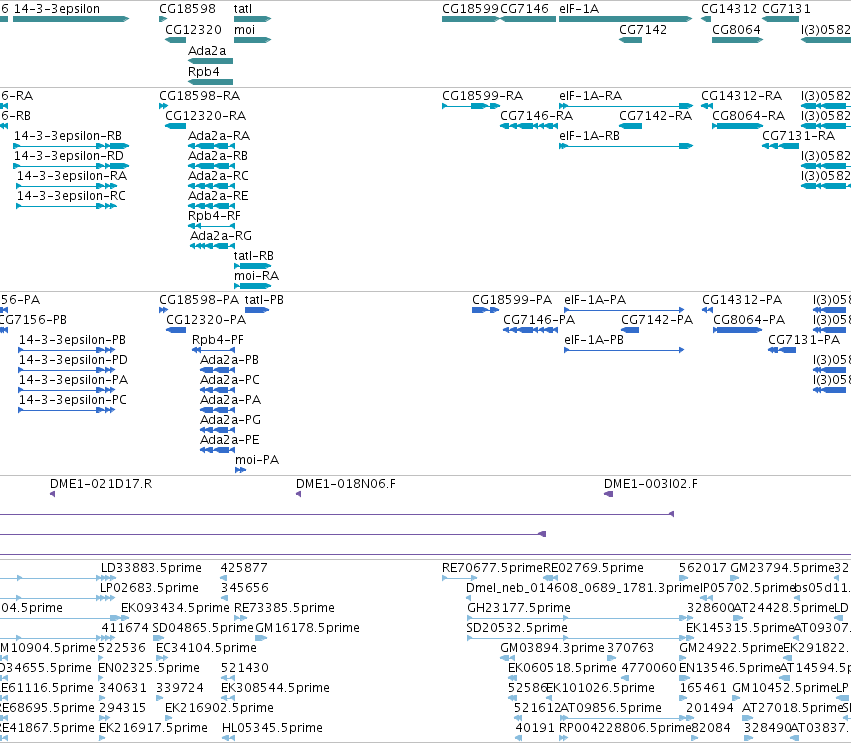Select EST GM03894.3prime
This screenshot has height=743, width=851.
pos(552,648)
